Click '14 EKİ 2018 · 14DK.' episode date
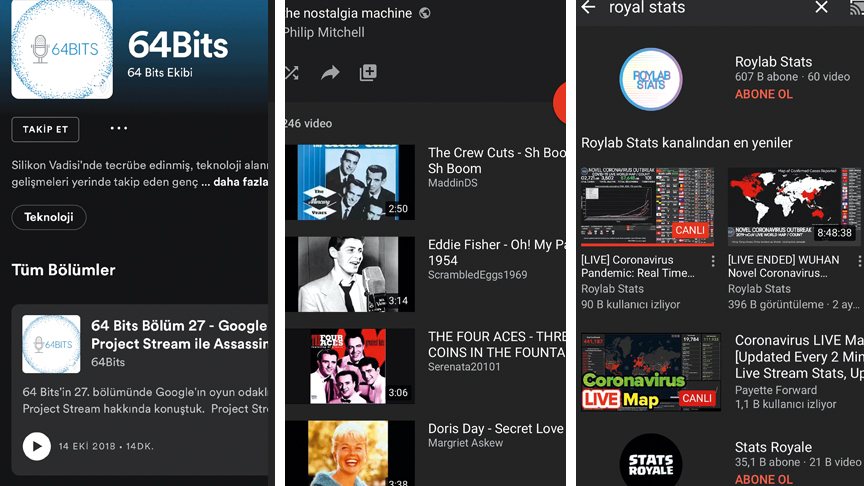Image resolution: width=864 pixels, height=486 pixels. point(106,446)
